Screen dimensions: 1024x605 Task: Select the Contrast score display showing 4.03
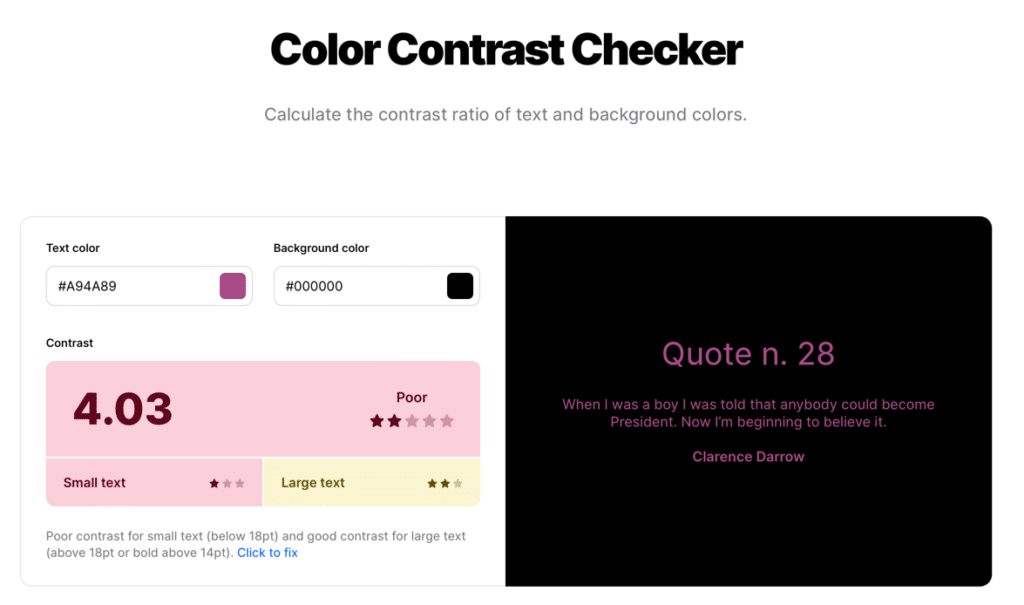(x=120, y=408)
